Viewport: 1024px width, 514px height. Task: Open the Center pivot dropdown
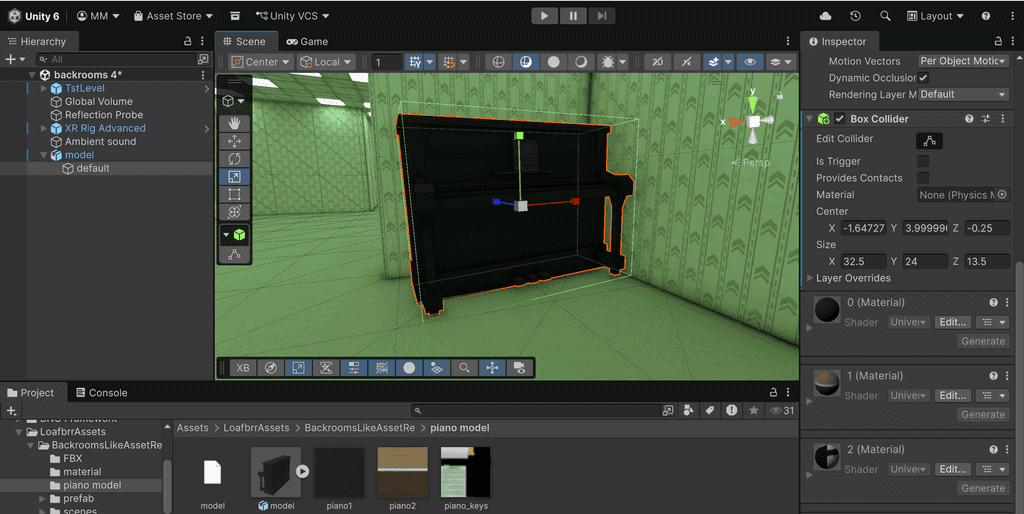[x=261, y=61]
